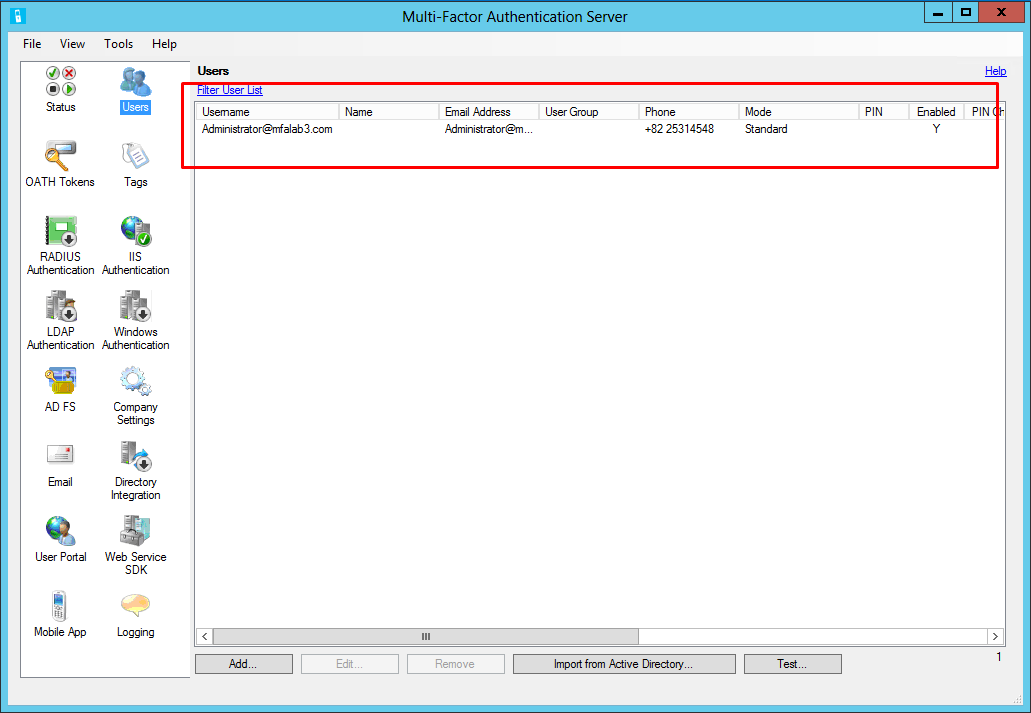This screenshot has width=1031, height=713.
Task: Click the scroll right arrow
Action: pyautogui.click(x=995, y=636)
